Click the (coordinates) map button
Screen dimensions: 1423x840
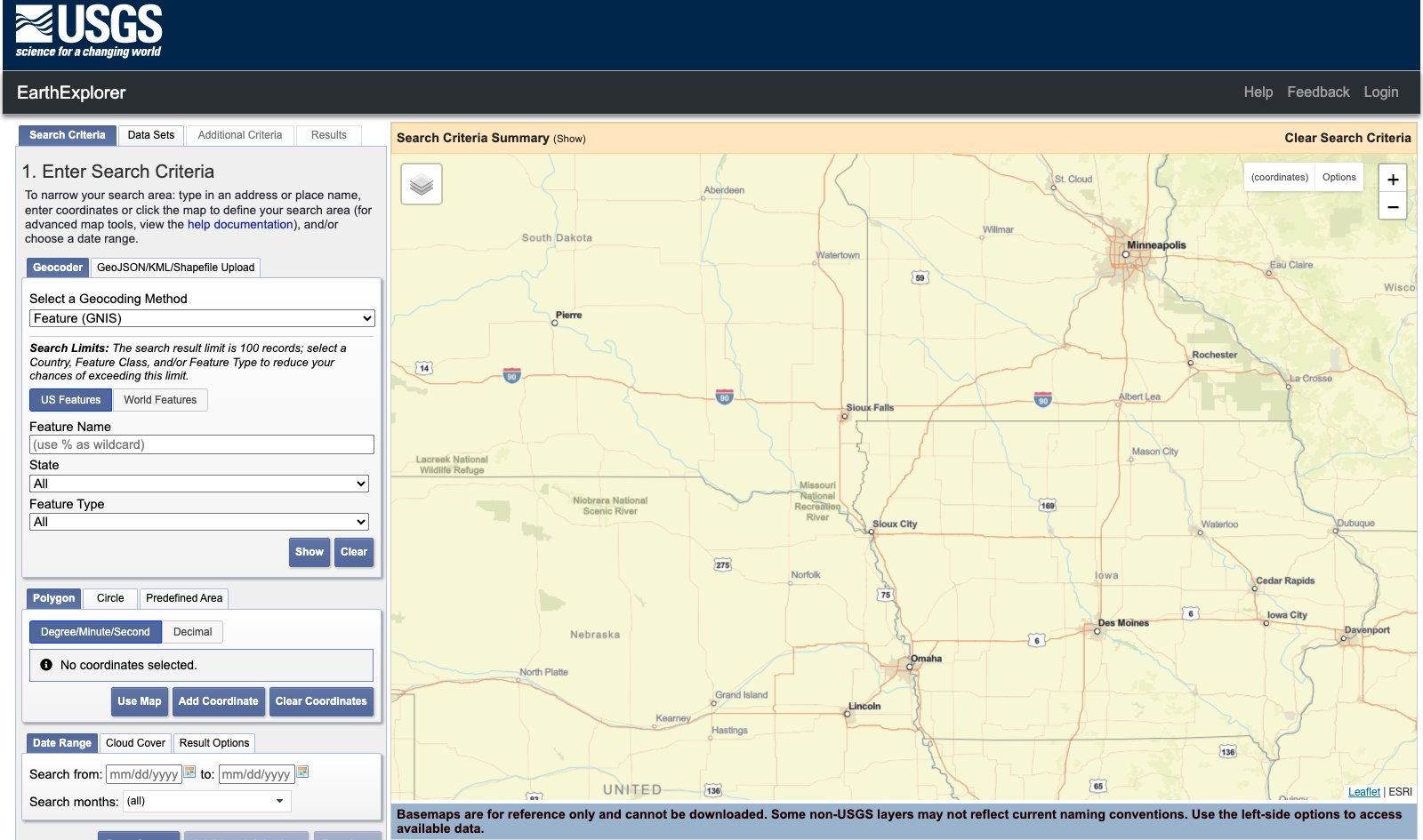[x=1279, y=177]
